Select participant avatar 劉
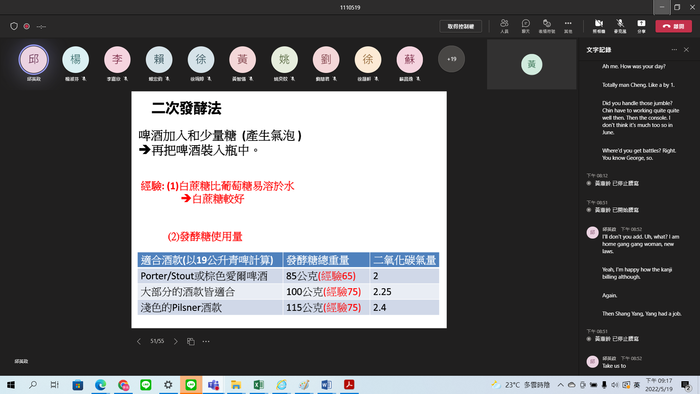 coord(326,59)
